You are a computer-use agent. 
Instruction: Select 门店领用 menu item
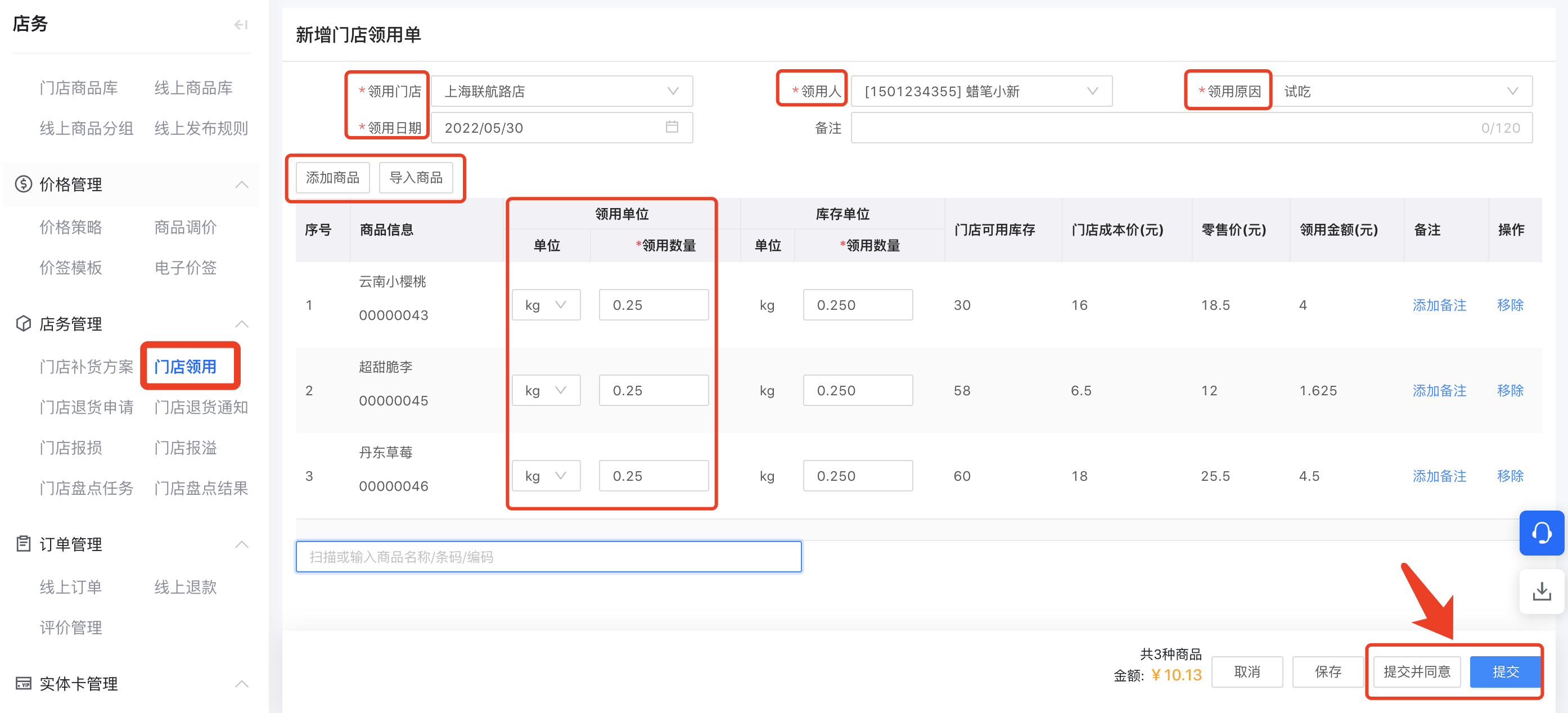(x=186, y=367)
